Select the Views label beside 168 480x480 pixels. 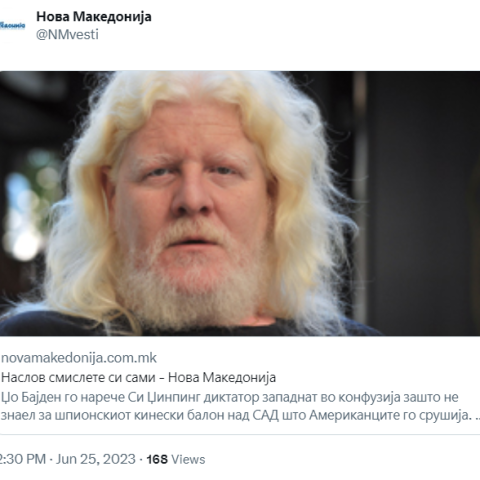(x=188, y=459)
